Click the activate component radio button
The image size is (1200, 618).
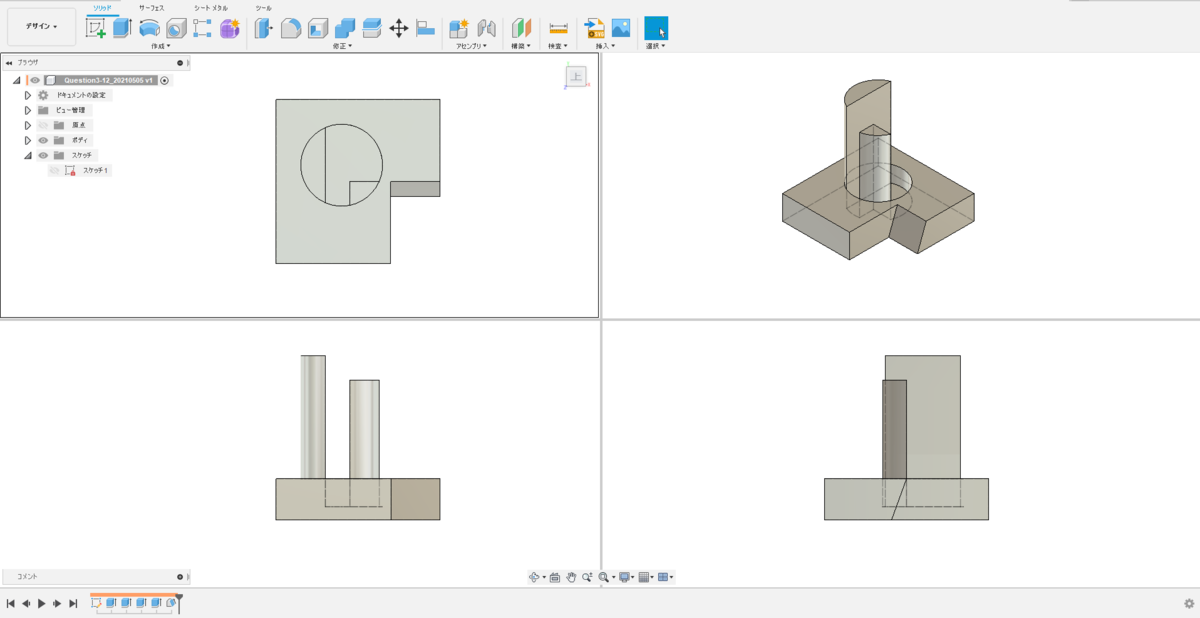(x=165, y=80)
